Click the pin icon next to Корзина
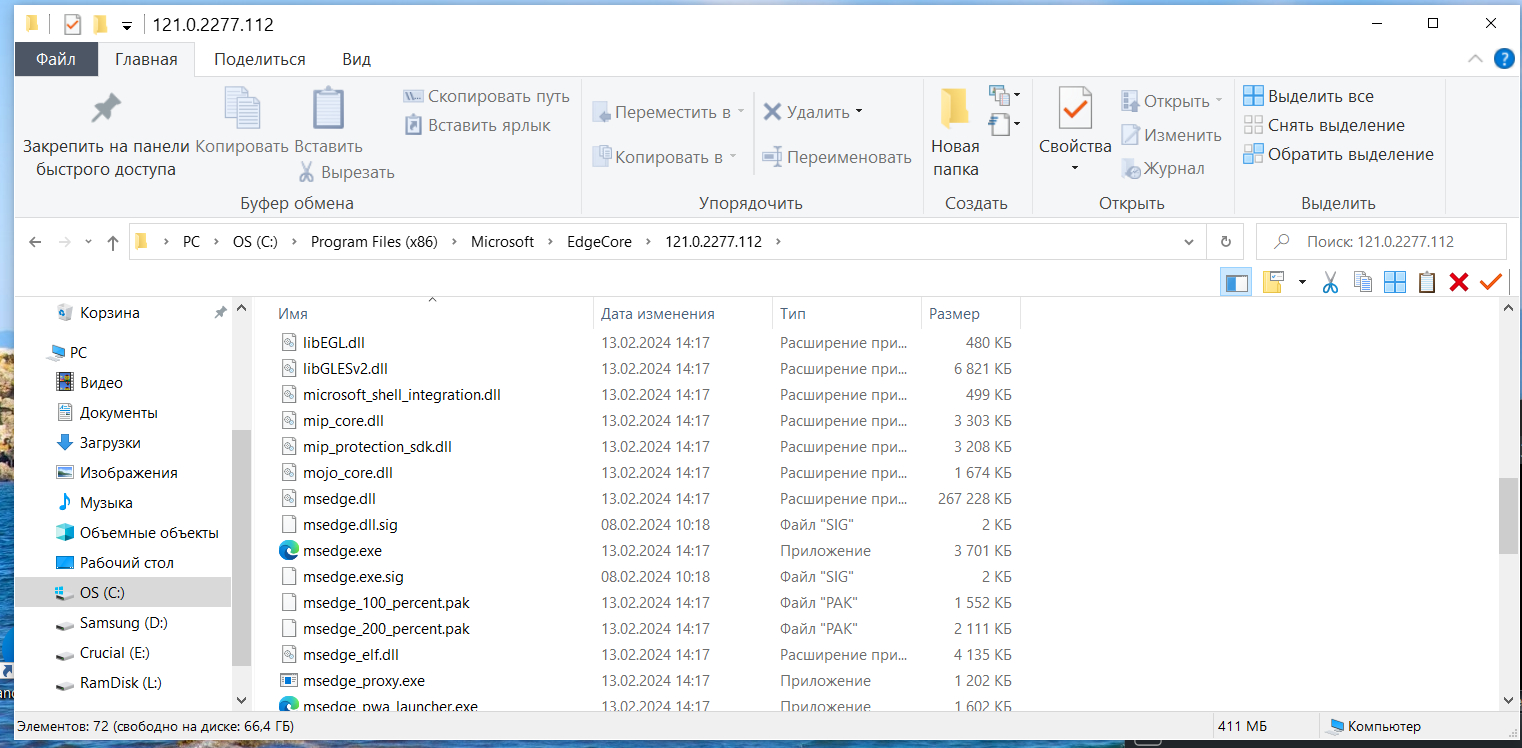This screenshot has width=1522, height=748. coord(220,313)
